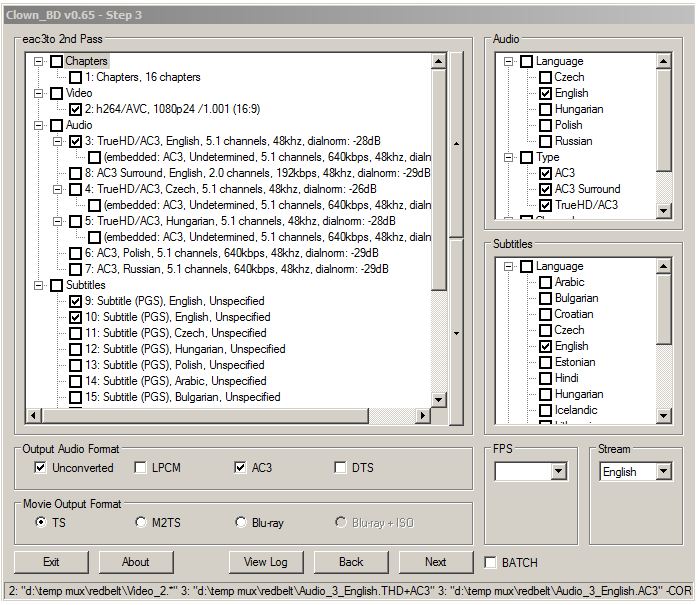Collapse track 5 TrueHD Hungarian embedded node
Screen dimensions: 698x605
pos(57,222)
